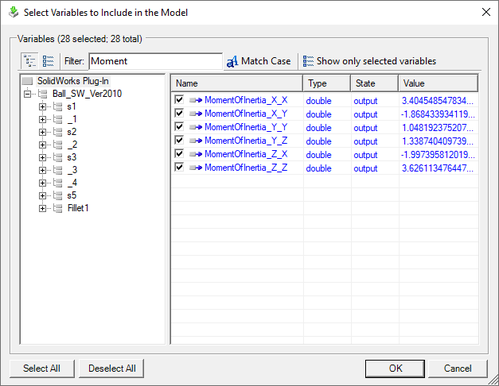499x386 pixels.
Task: Toggle Show only selected variables
Action: coord(369,61)
